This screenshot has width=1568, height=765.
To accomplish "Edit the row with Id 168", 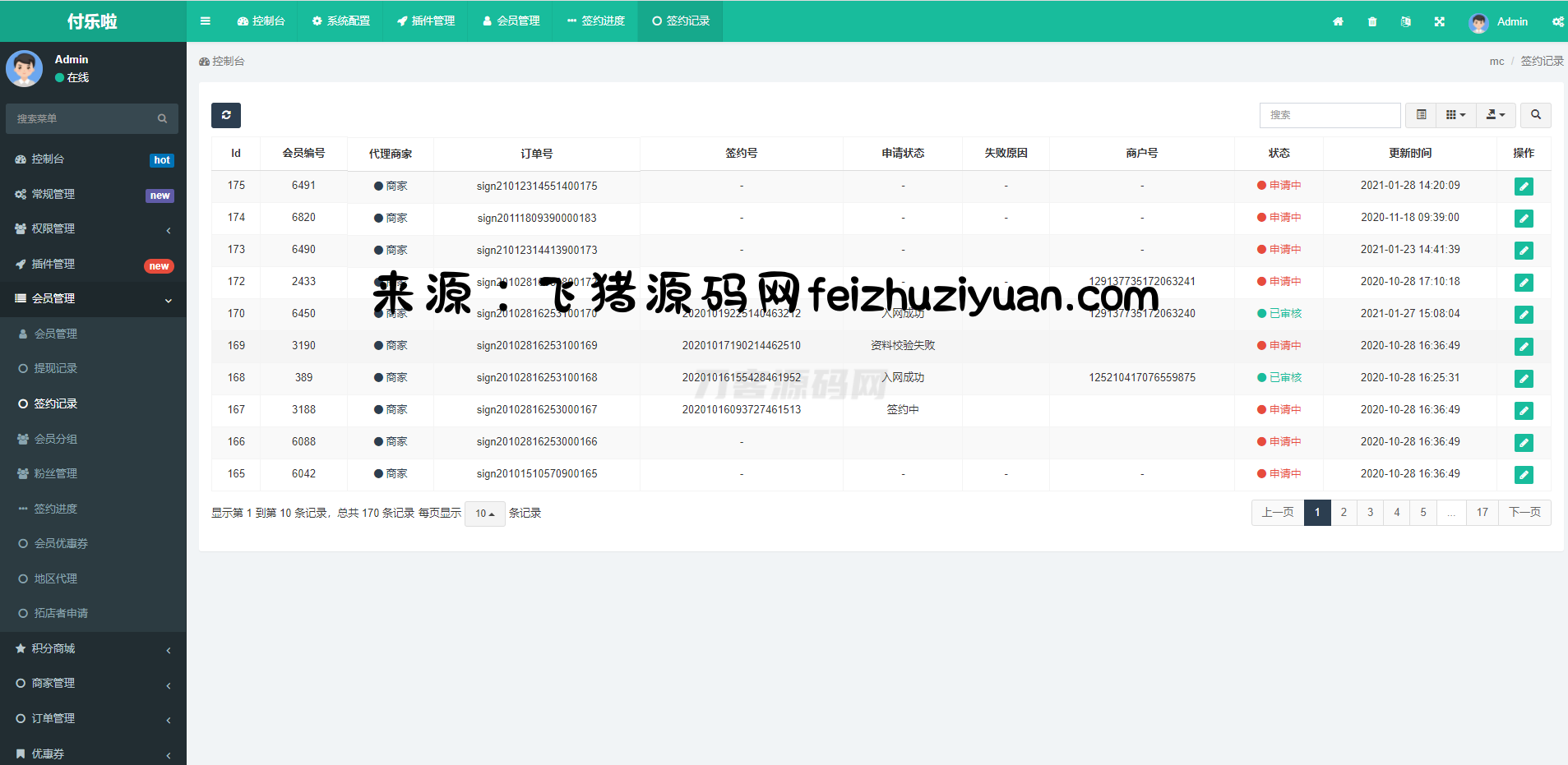I will tap(1524, 379).
